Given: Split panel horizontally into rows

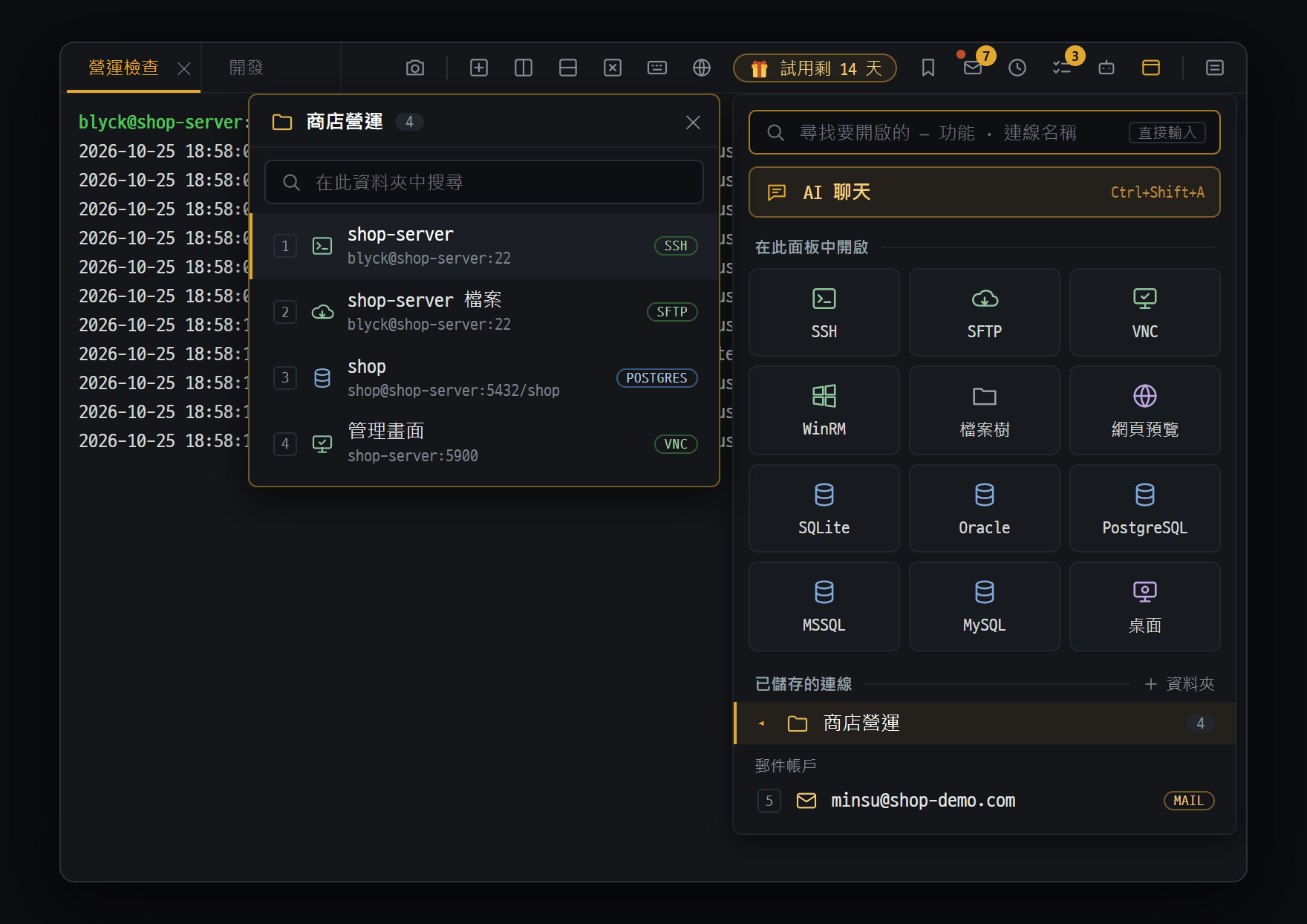Looking at the screenshot, I should point(568,68).
